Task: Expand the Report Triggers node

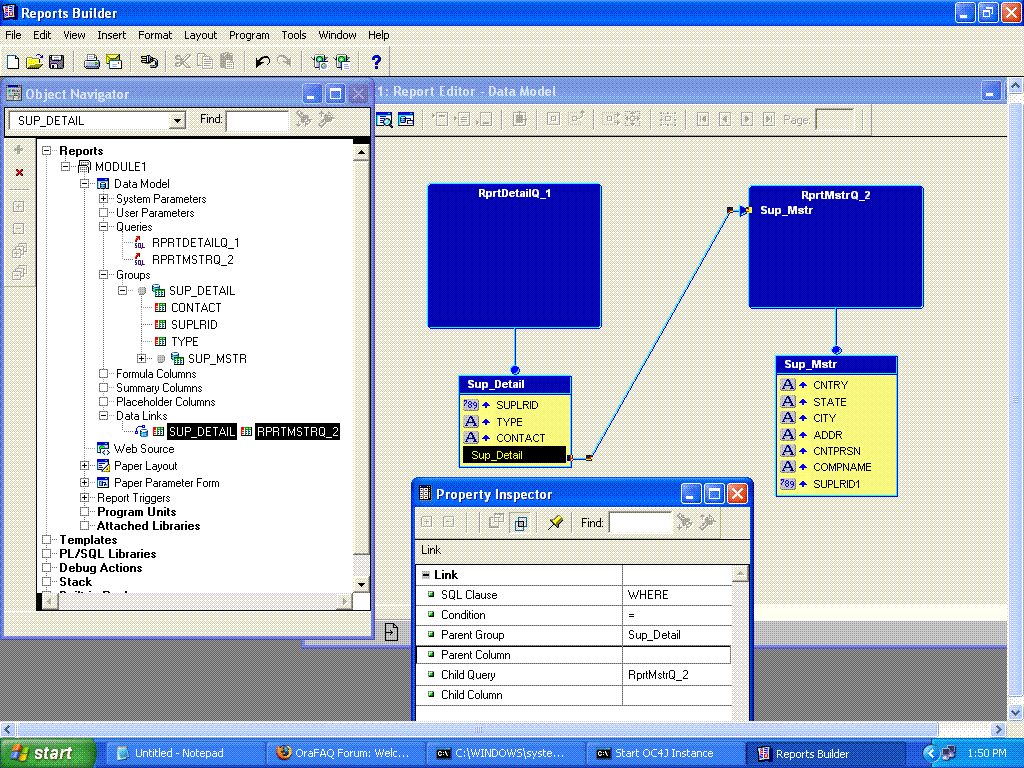Action: (84, 498)
